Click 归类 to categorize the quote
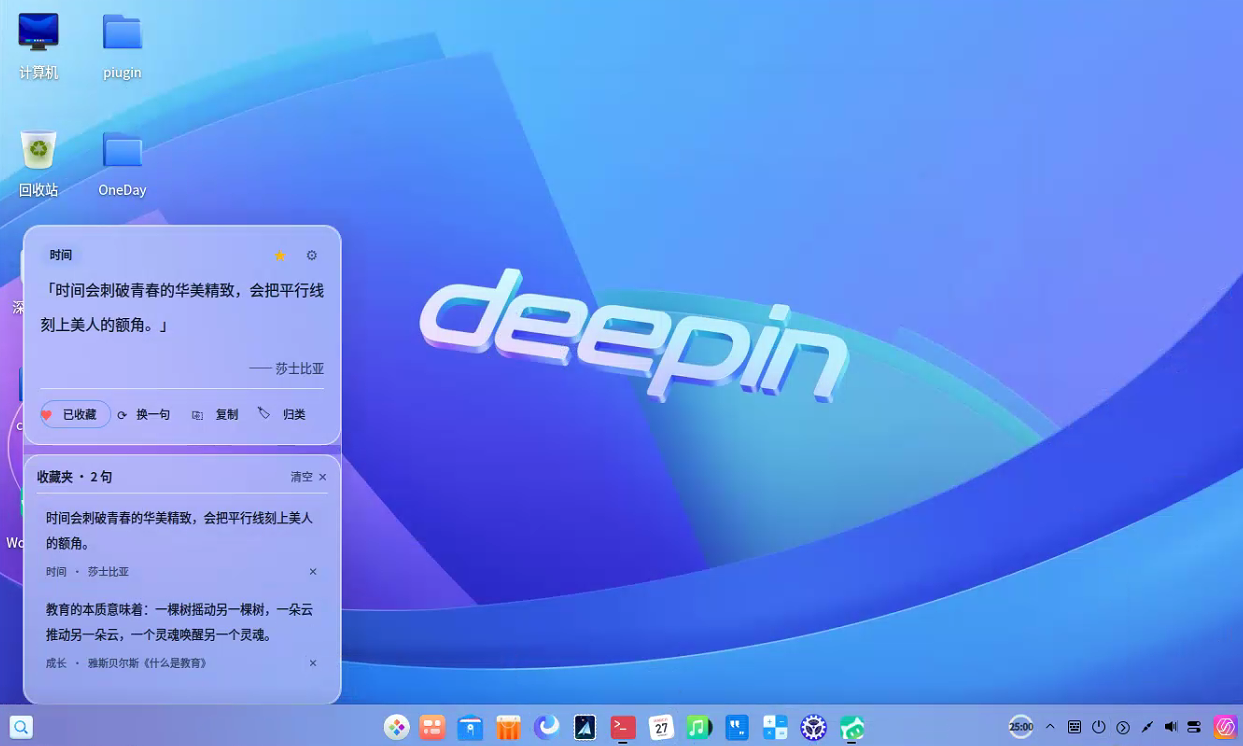This screenshot has width=1243, height=746. pos(282,414)
